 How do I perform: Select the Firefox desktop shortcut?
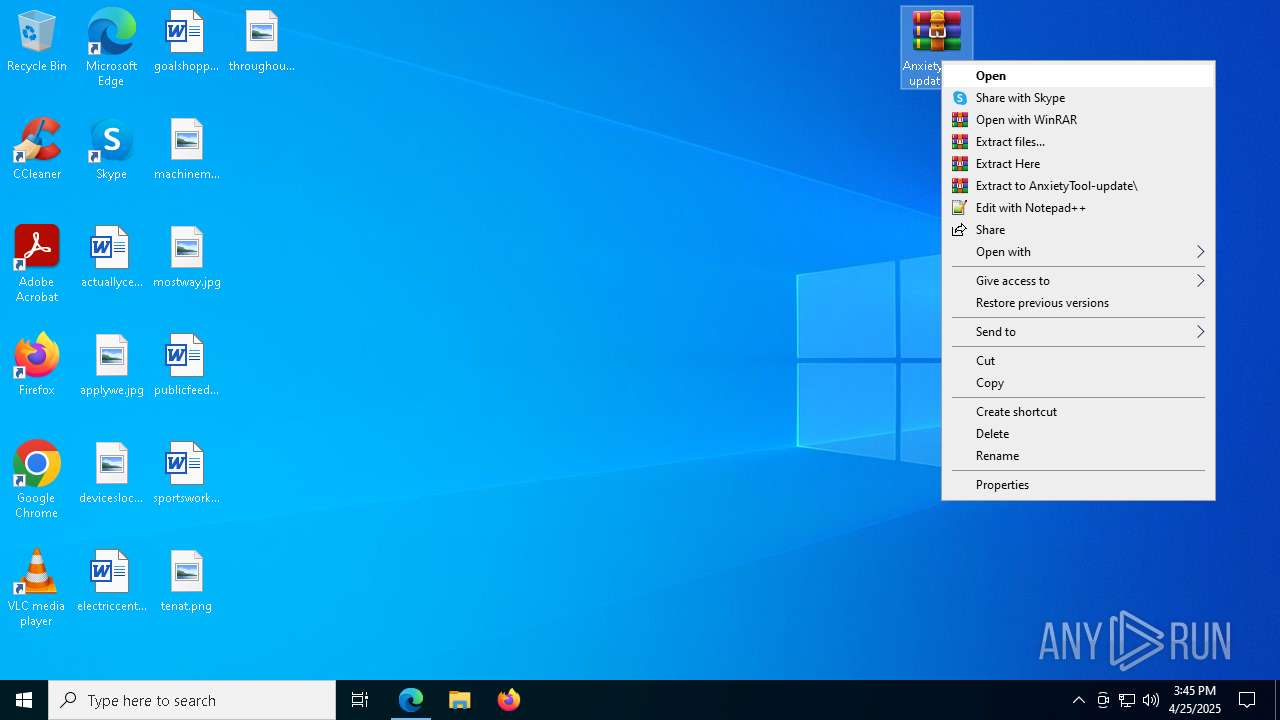coord(37,366)
